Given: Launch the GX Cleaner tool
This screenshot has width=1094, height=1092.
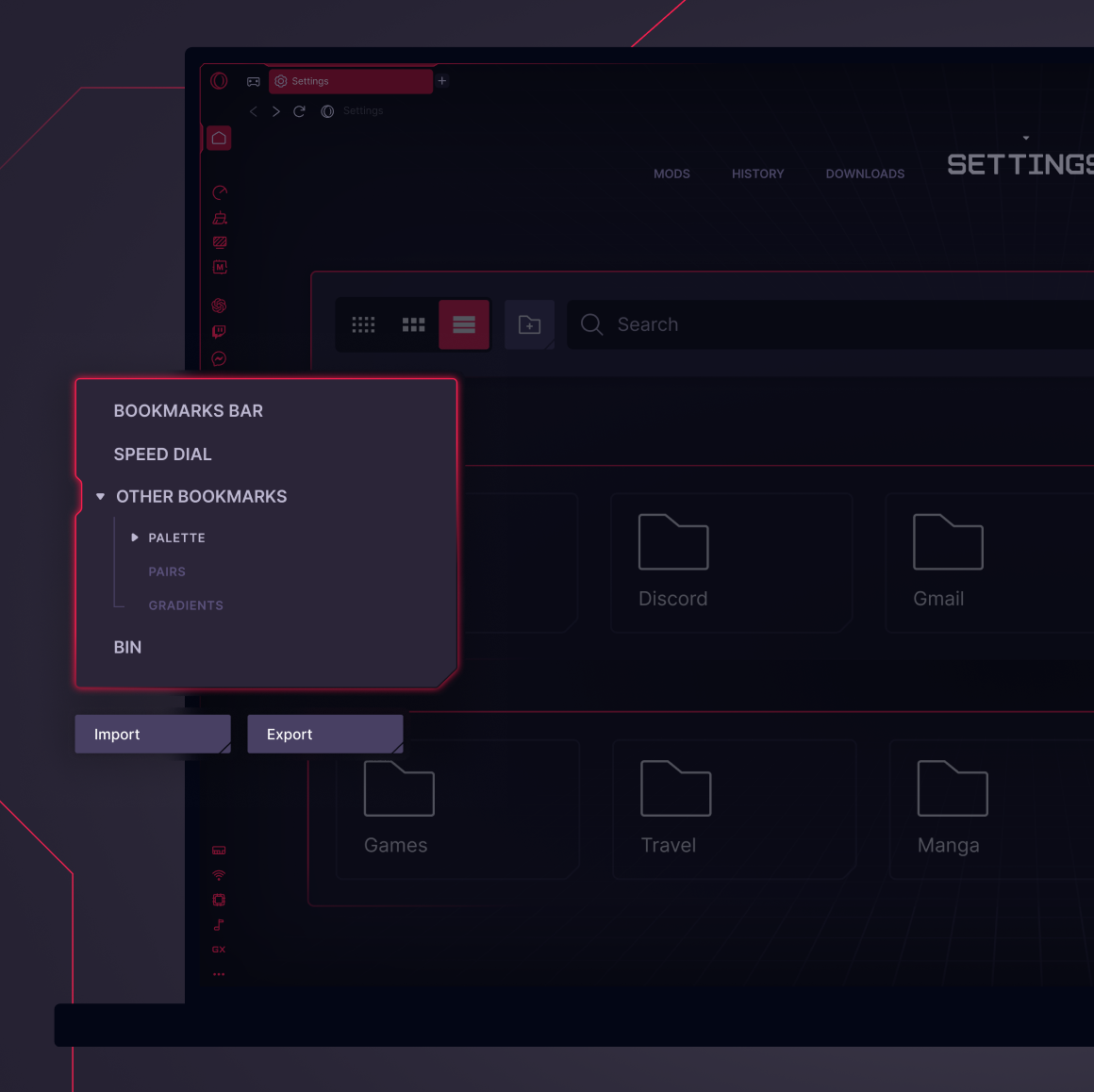Looking at the screenshot, I should tap(219, 218).
